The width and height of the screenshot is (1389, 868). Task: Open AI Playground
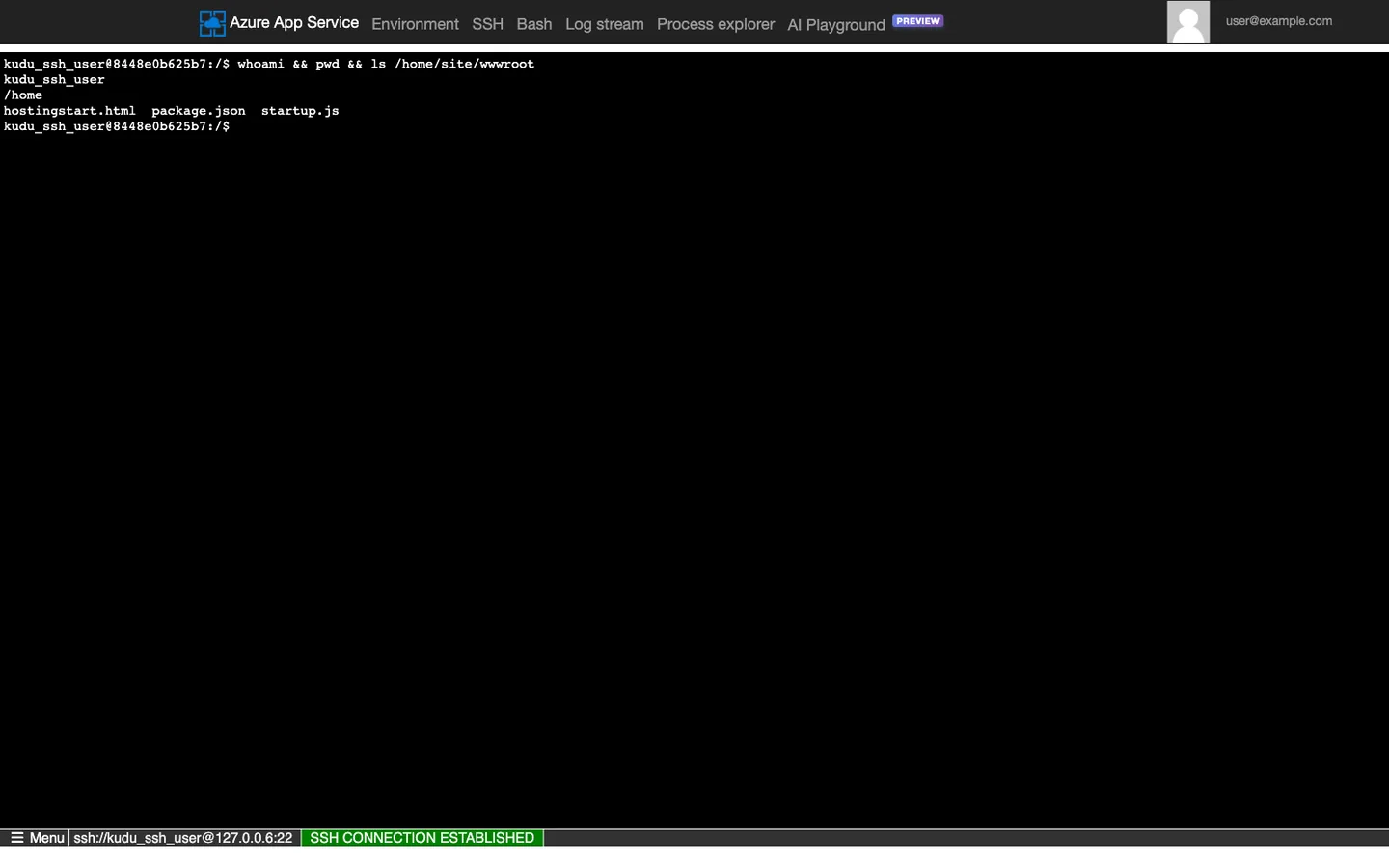[x=836, y=25]
